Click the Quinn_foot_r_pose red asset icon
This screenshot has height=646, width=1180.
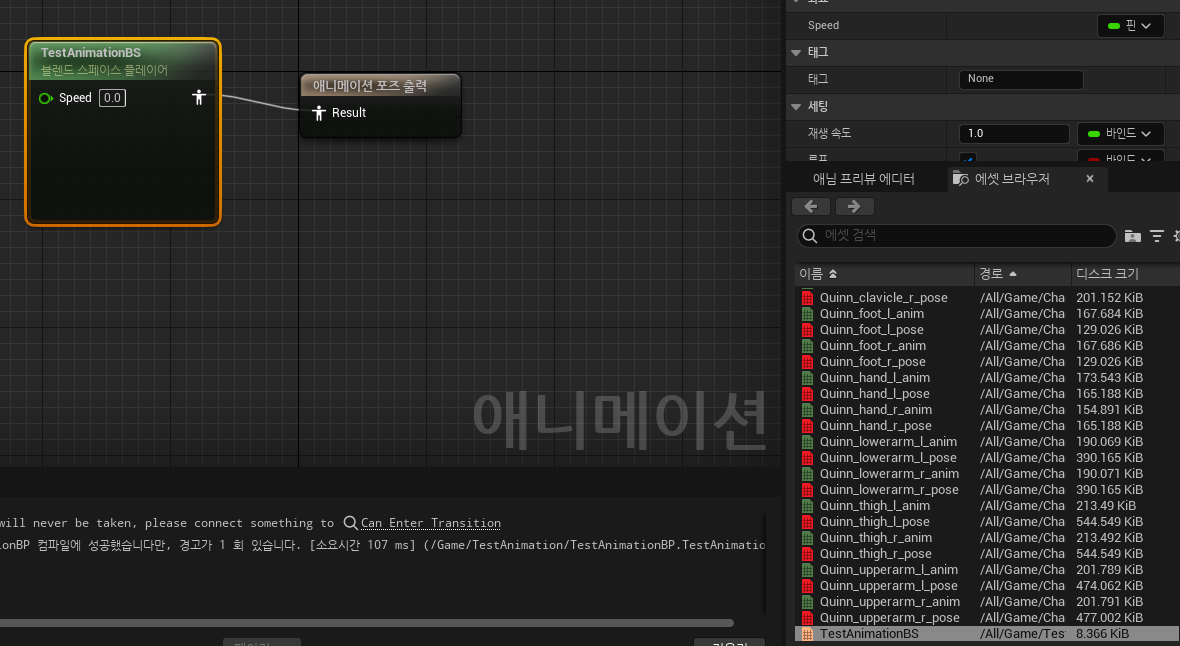pyautogui.click(x=807, y=362)
